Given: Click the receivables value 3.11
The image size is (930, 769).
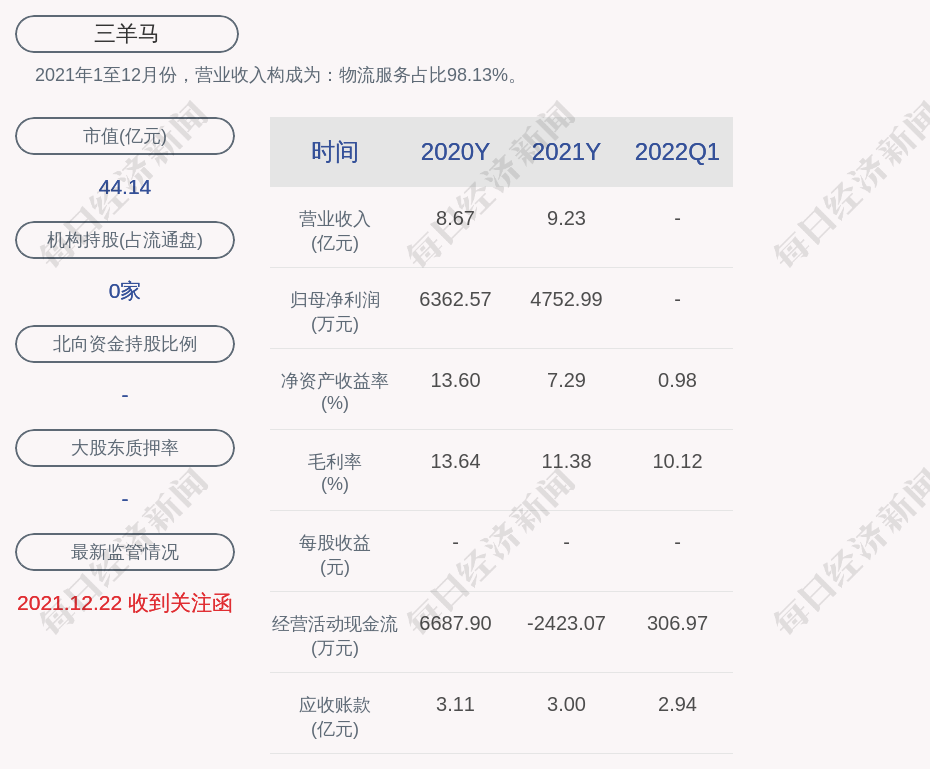Looking at the screenshot, I should click(455, 704).
